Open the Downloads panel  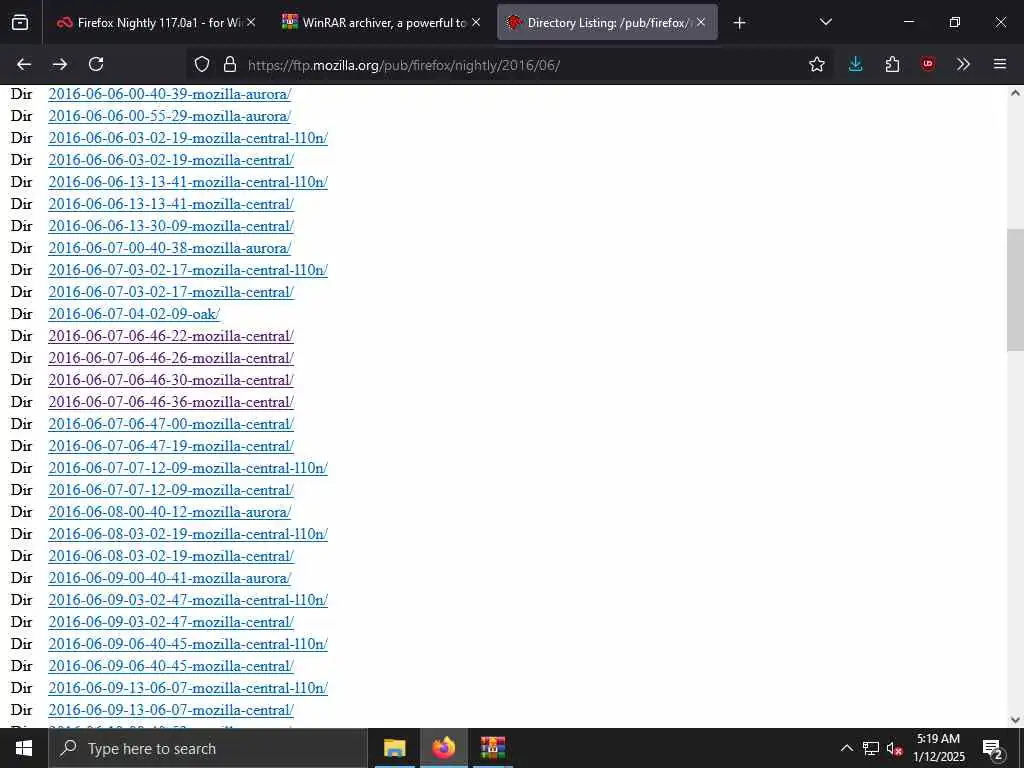(856, 64)
